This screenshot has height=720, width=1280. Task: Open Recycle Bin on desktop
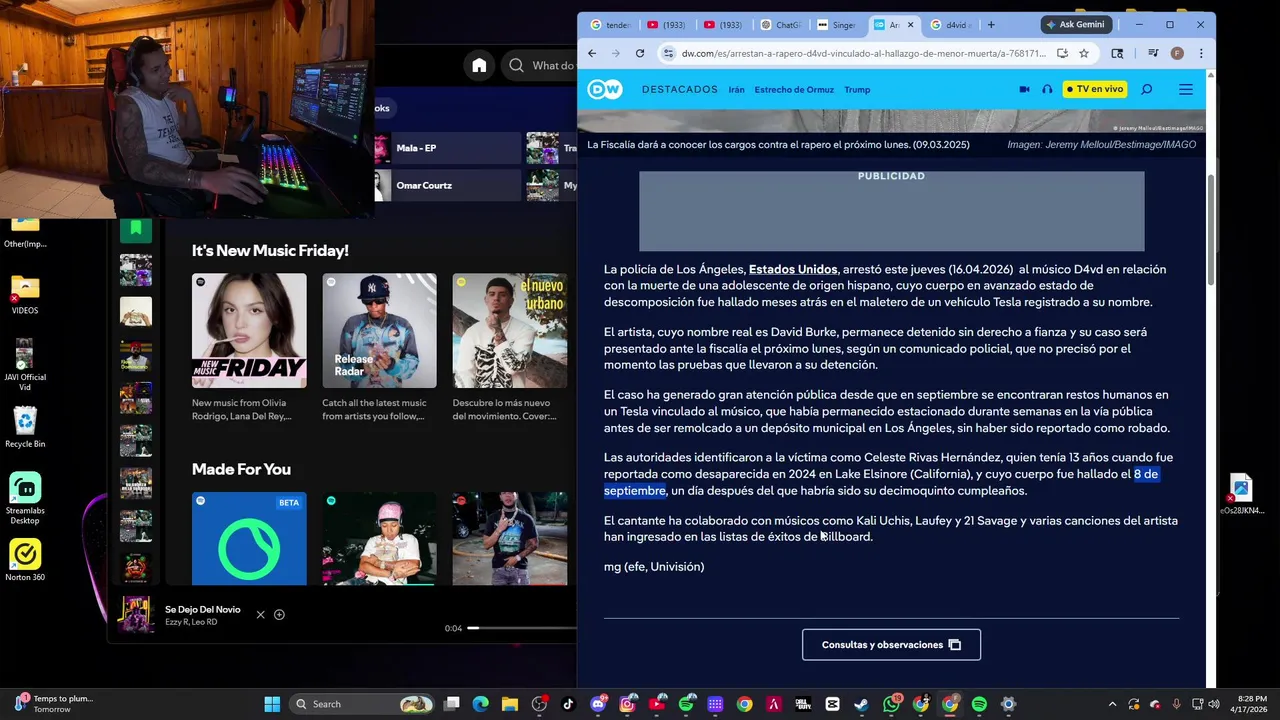coord(25,427)
